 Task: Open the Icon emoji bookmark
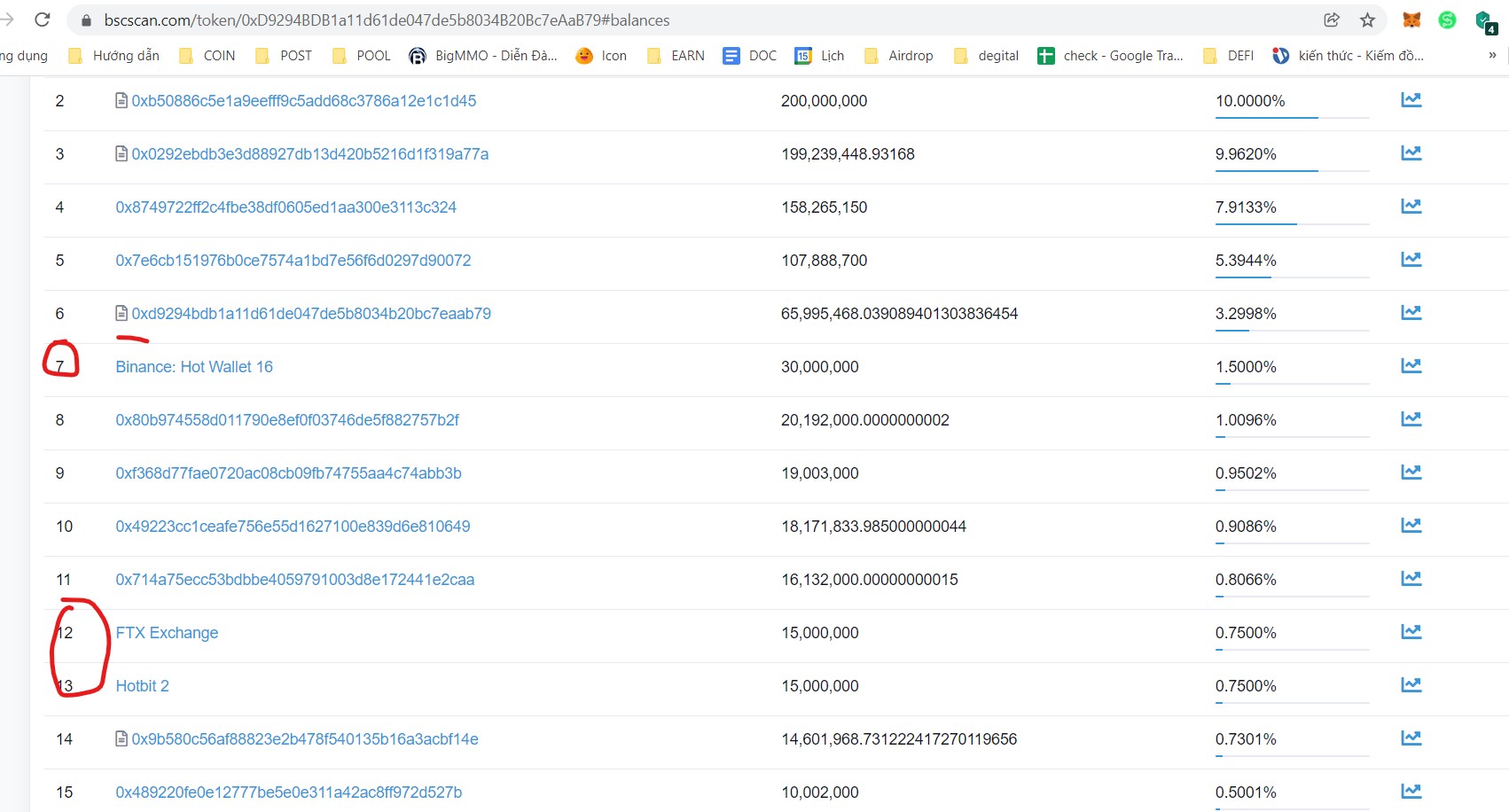click(601, 56)
